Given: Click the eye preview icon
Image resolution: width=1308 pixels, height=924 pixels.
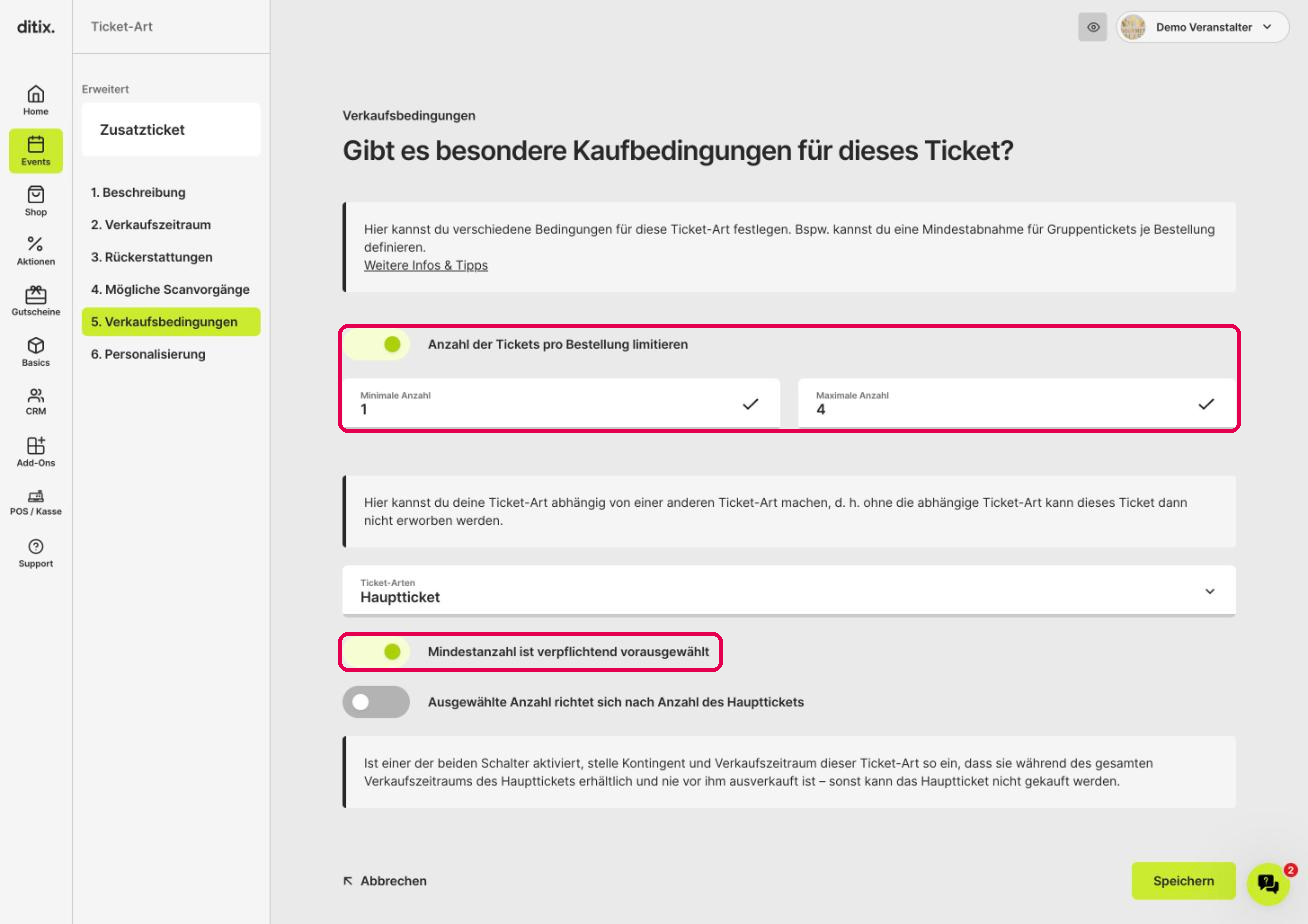Looking at the screenshot, I should point(1093,27).
